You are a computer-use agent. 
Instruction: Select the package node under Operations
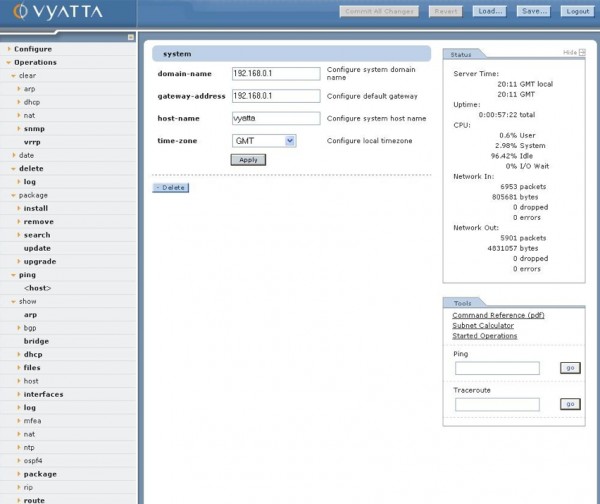(33, 195)
